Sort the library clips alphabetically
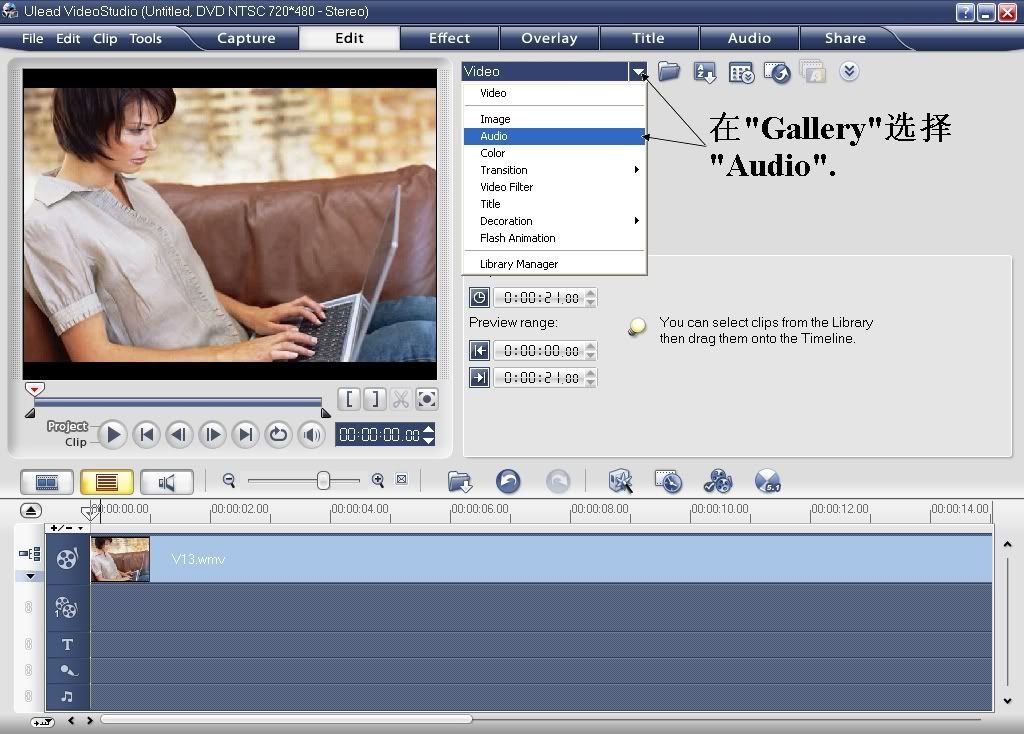 705,72
